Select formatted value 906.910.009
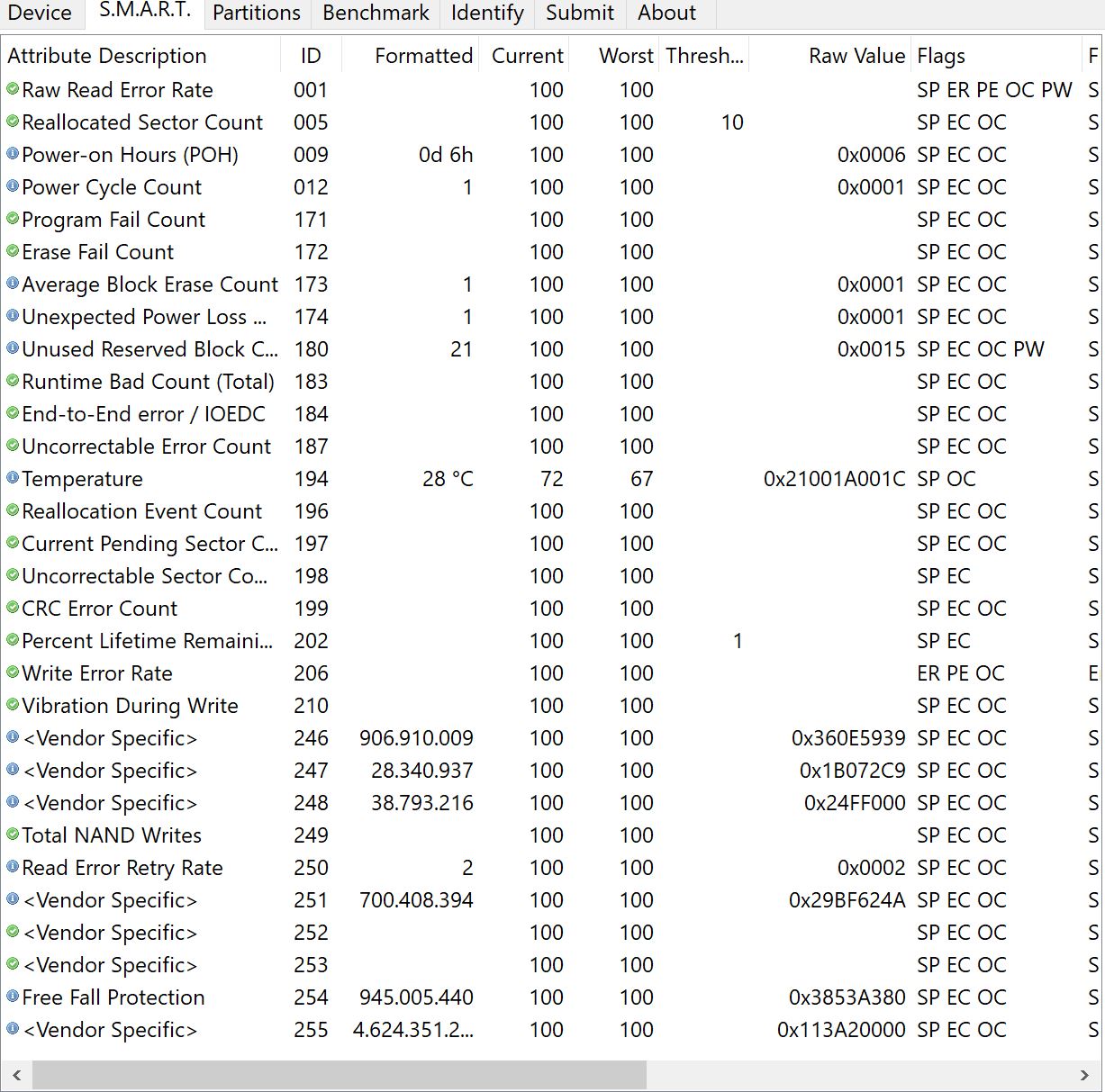The width and height of the screenshot is (1105, 1092). (x=416, y=738)
